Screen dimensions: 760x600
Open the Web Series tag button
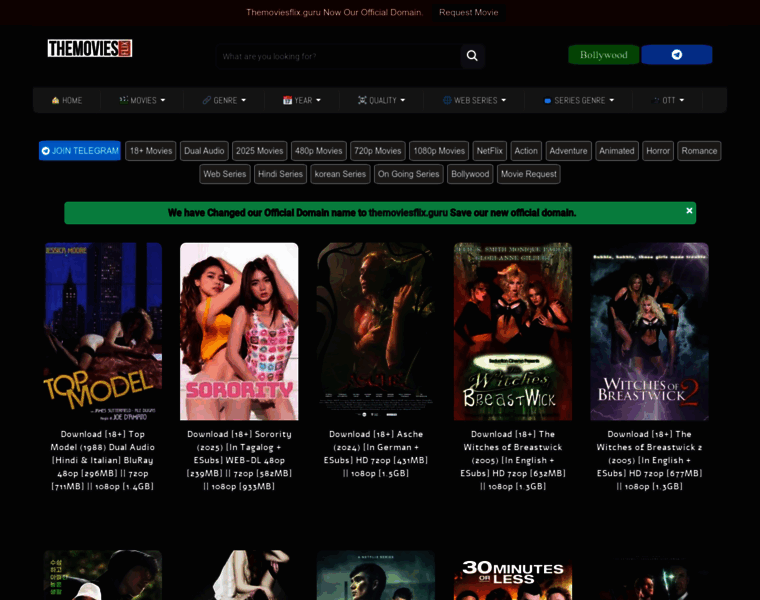pos(225,174)
